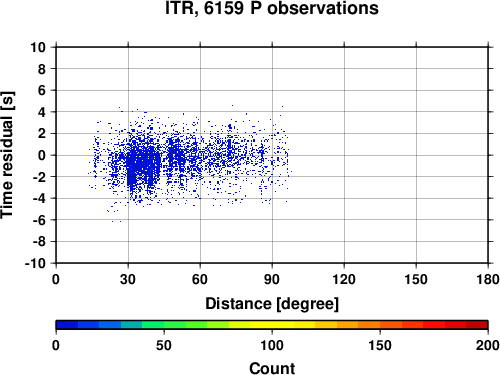
Task: Click the 'Count' colorbar label
Action: point(272,368)
